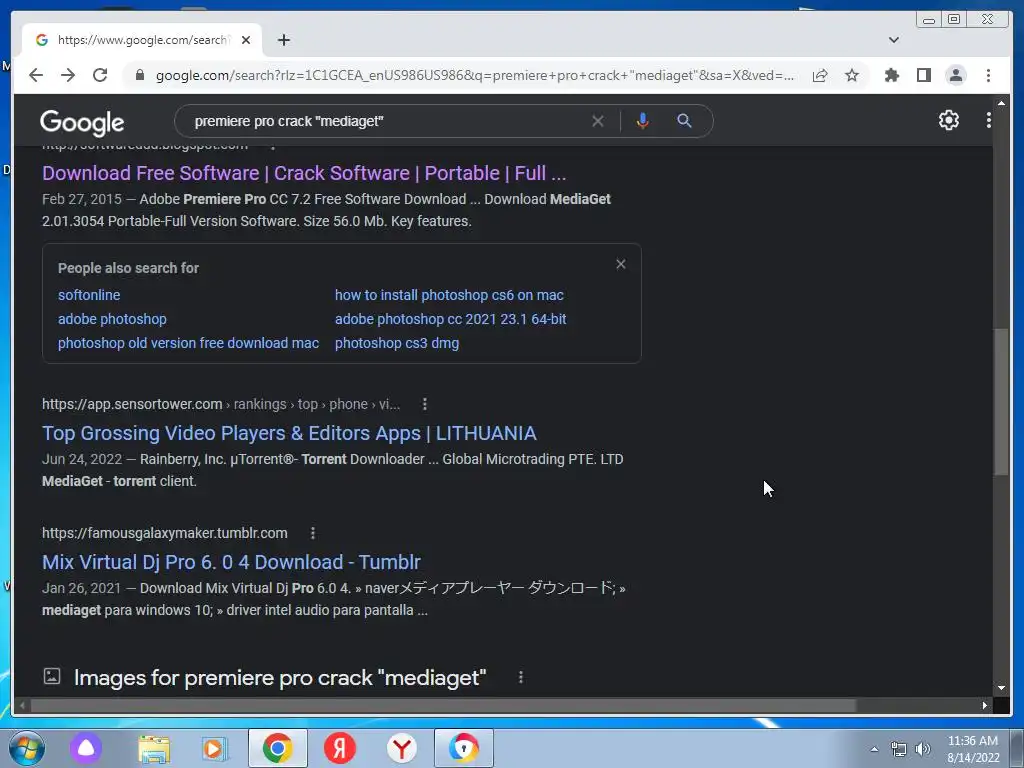The width and height of the screenshot is (1024, 768).
Task: Search for adobe photoshop suggestion
Action: 112,319
